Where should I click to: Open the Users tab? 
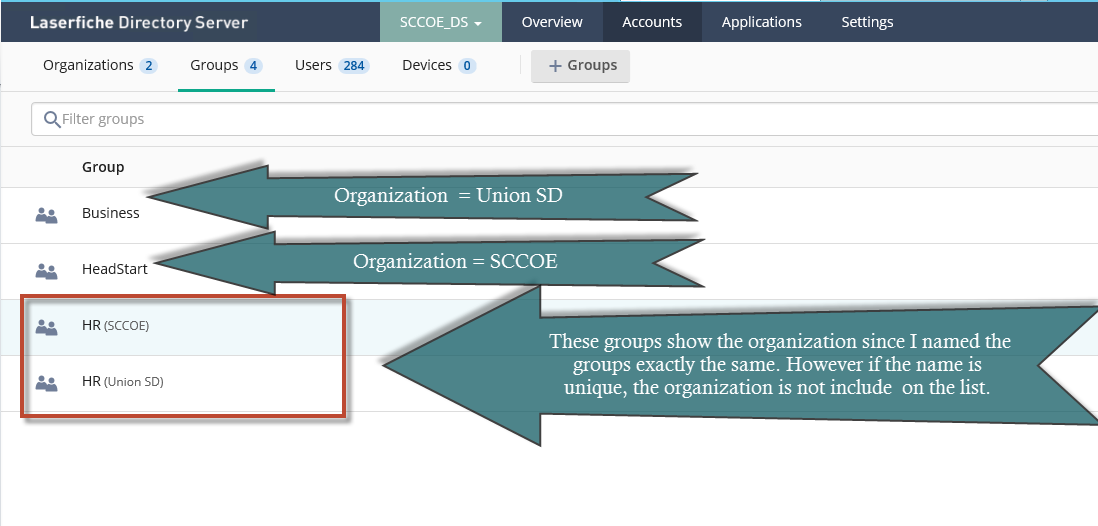tap(332, 65)
